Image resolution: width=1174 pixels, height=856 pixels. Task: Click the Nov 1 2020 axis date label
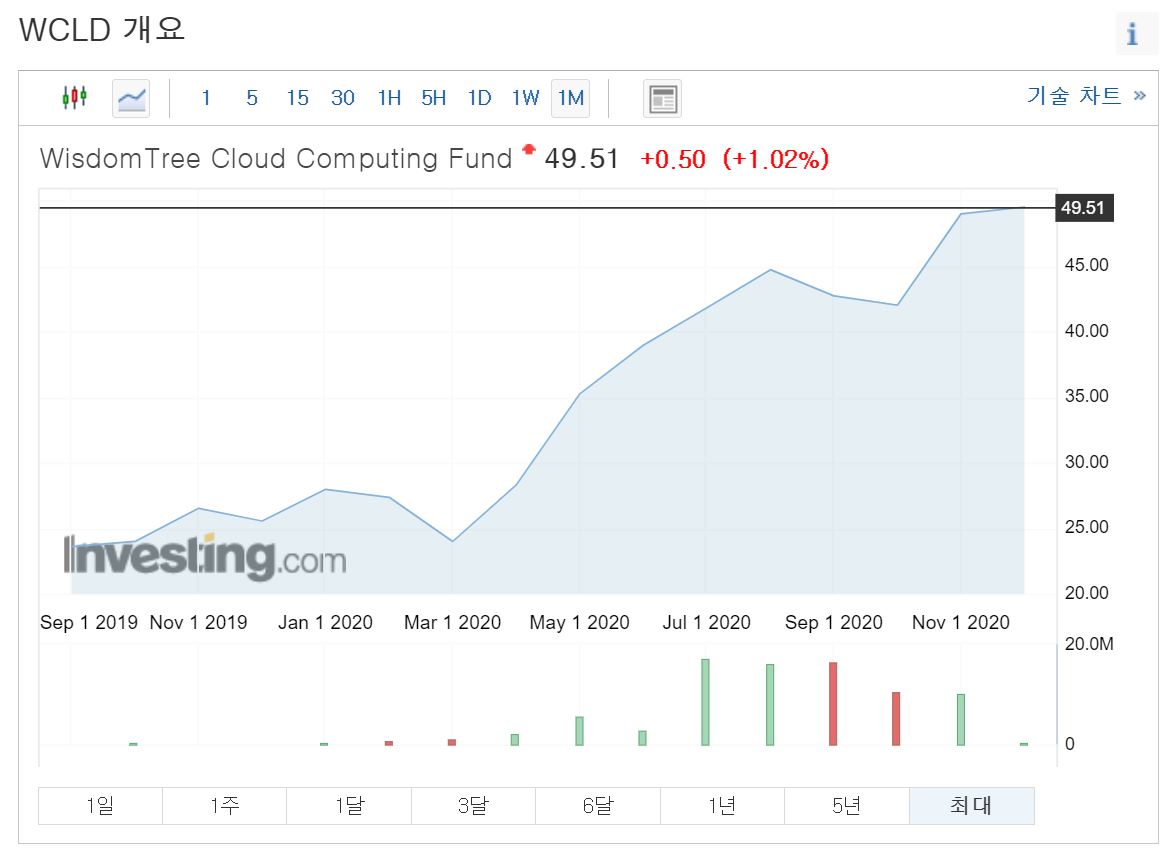point(961,622)
